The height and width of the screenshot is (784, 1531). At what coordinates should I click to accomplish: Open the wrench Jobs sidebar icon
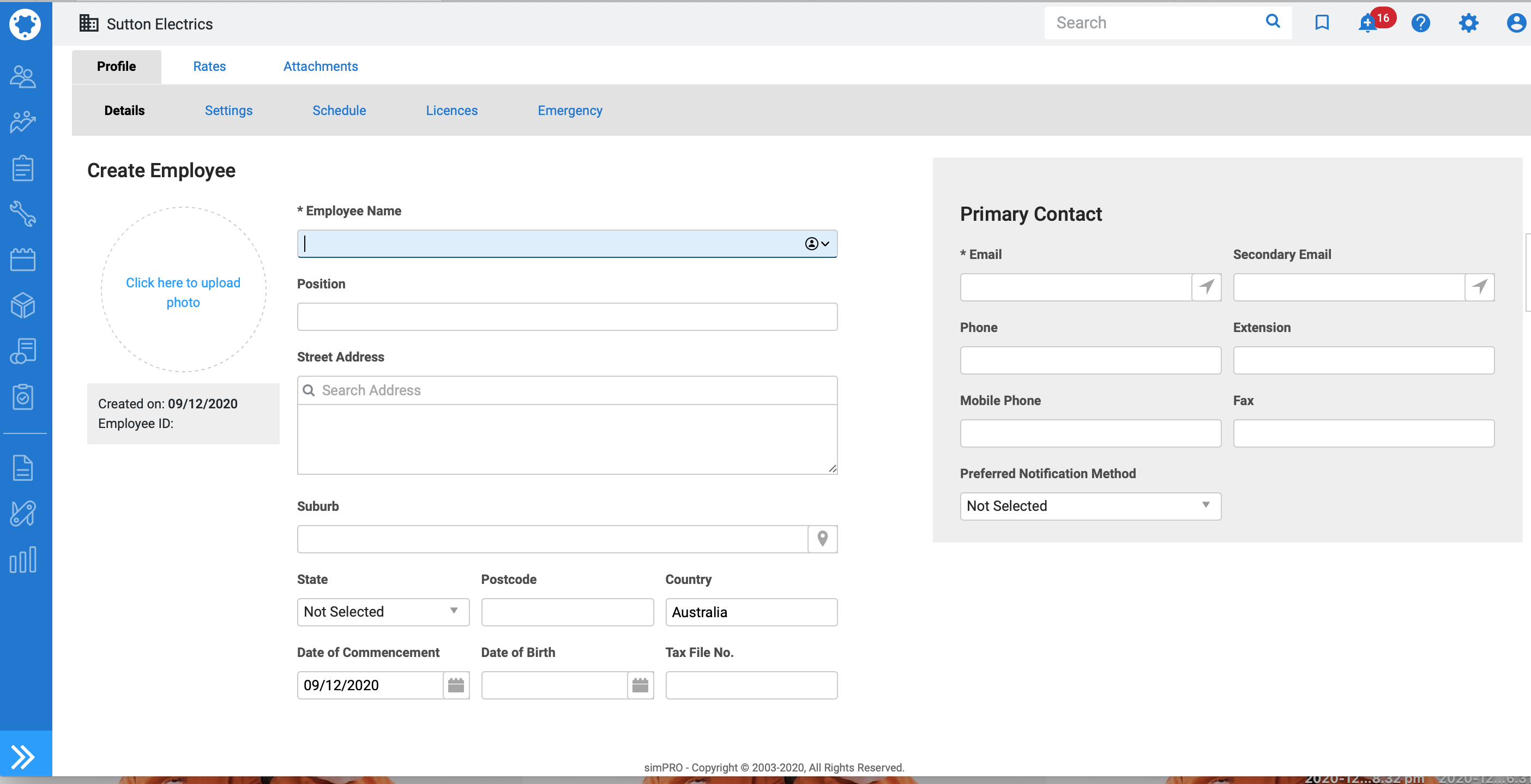pyautogui.click(x=23, y=213)
